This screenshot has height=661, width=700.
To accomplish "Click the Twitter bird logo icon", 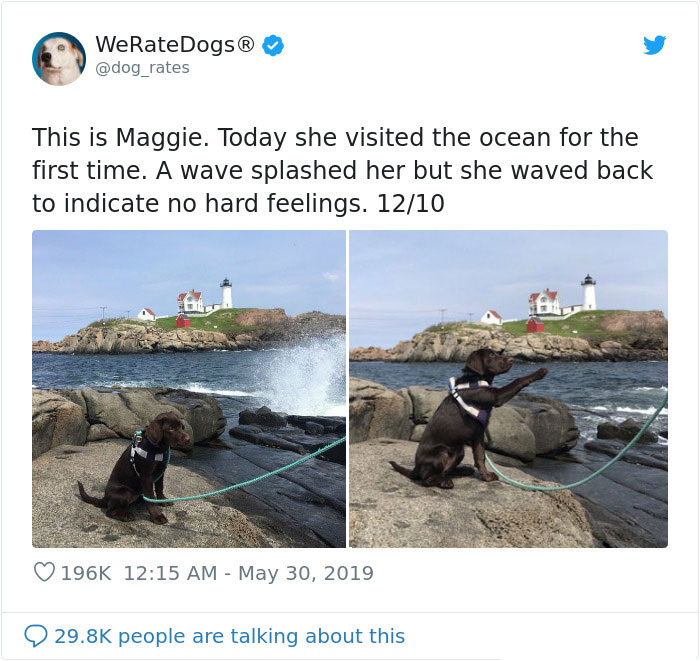I will click(x=654, y=45).
